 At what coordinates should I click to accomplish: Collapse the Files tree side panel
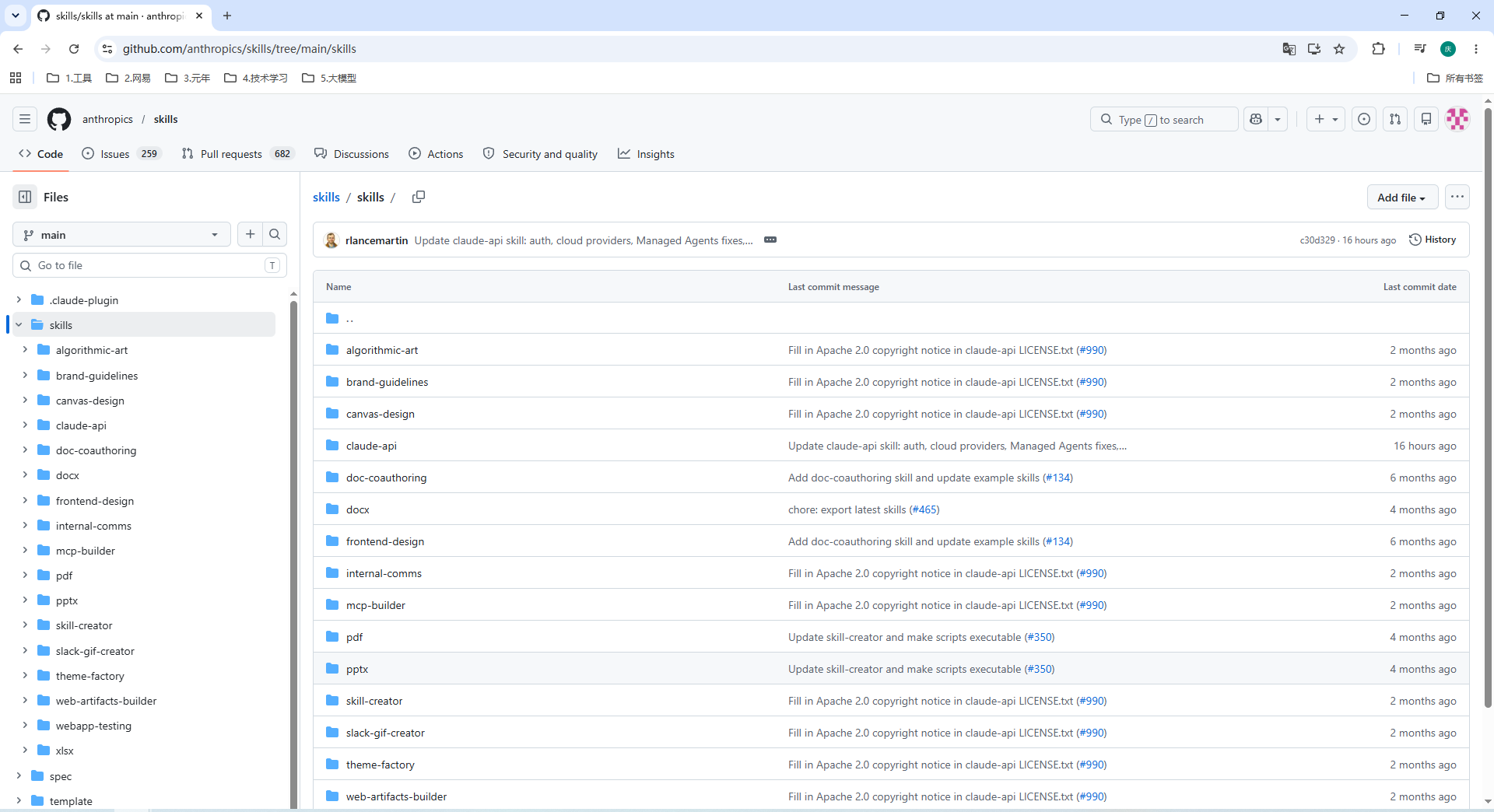point(25,197)
